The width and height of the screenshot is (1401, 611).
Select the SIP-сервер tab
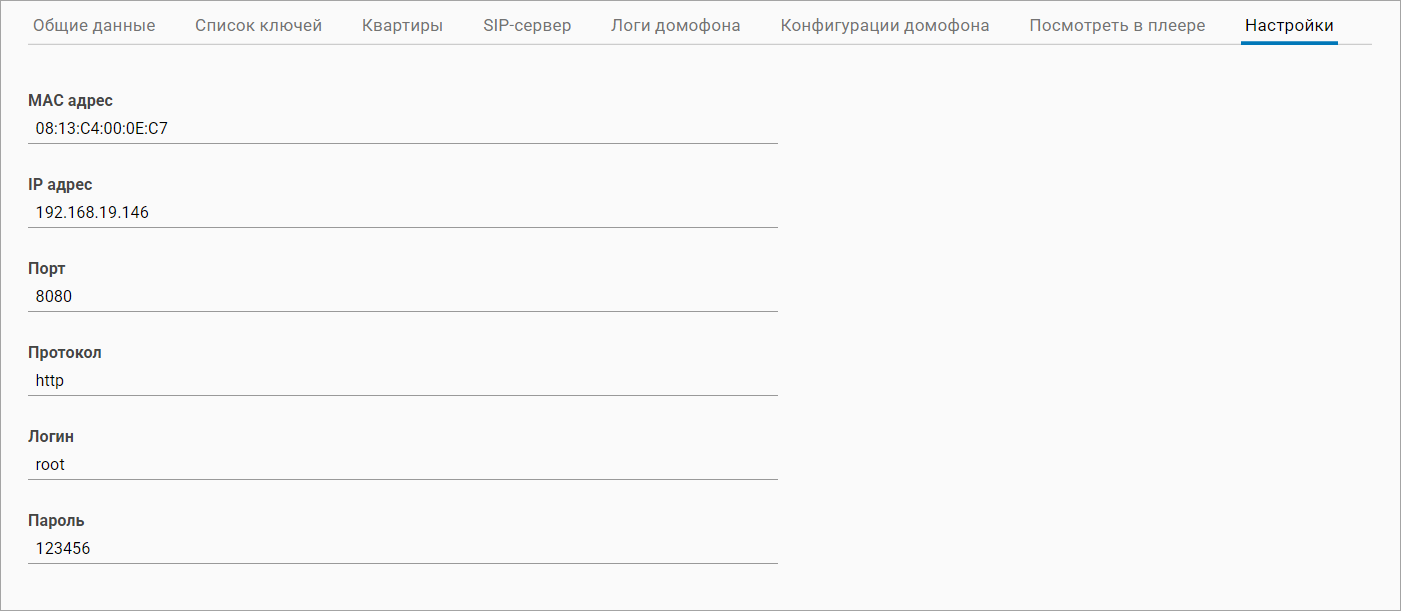click(527, 25)
